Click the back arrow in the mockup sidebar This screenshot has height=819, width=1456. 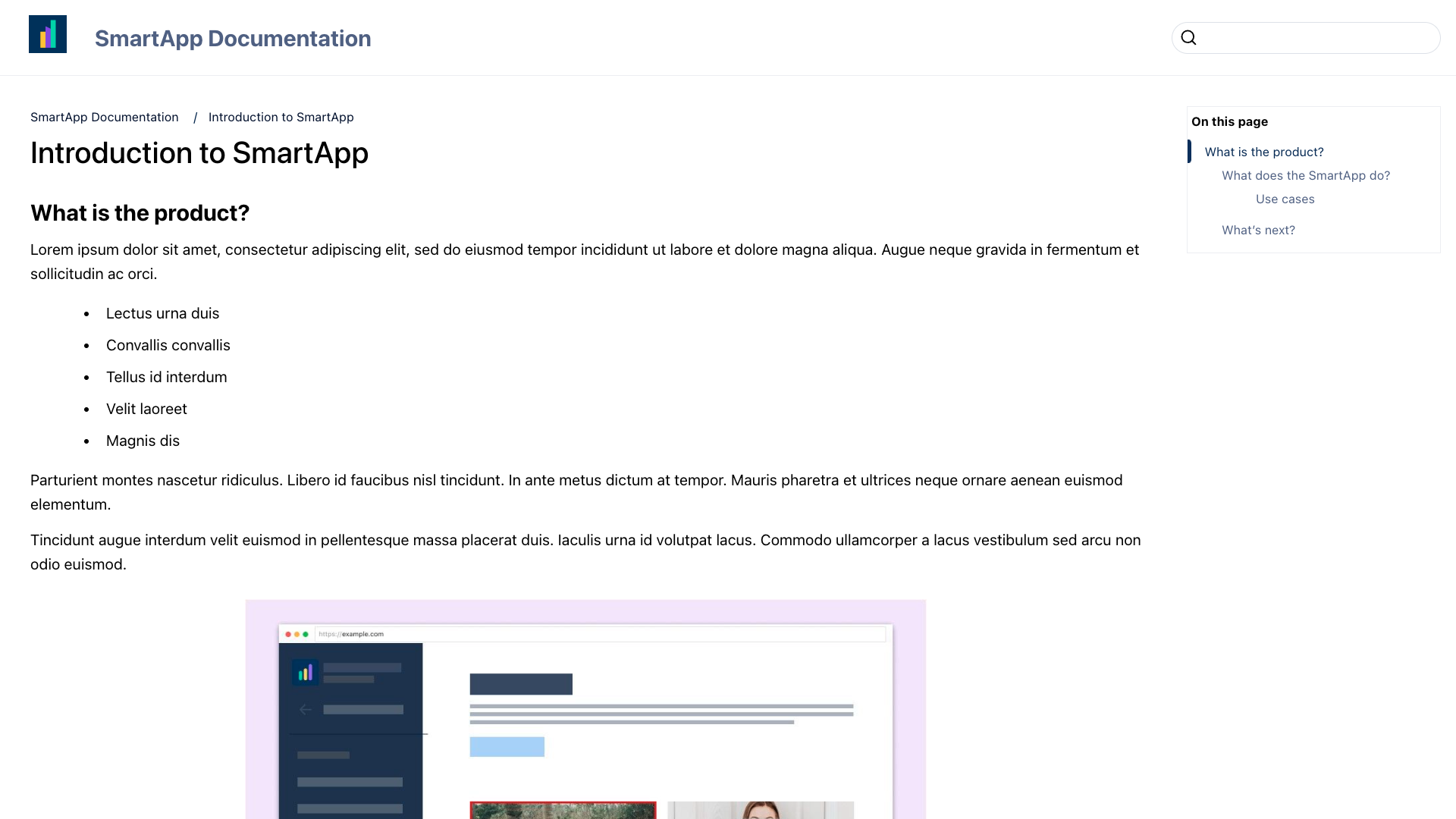click(306, 710)
